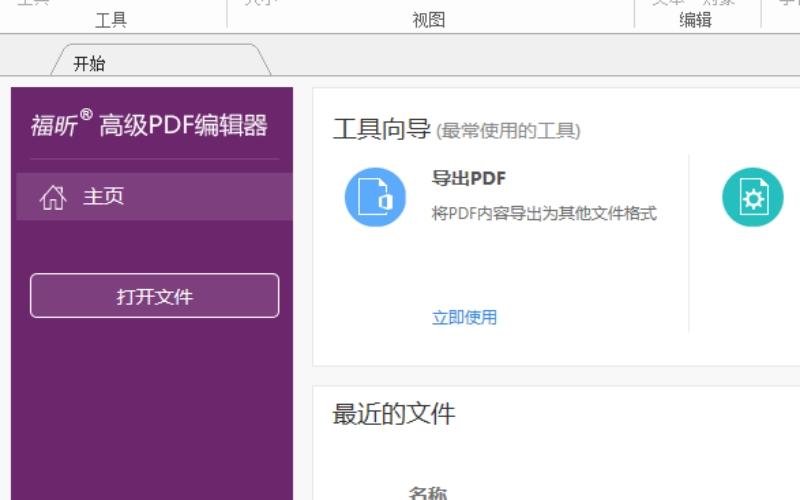The height and width of the screenshot is (500, 800).
Task: Click the 编辑 ribbon group label
Action: click(695, 20)
